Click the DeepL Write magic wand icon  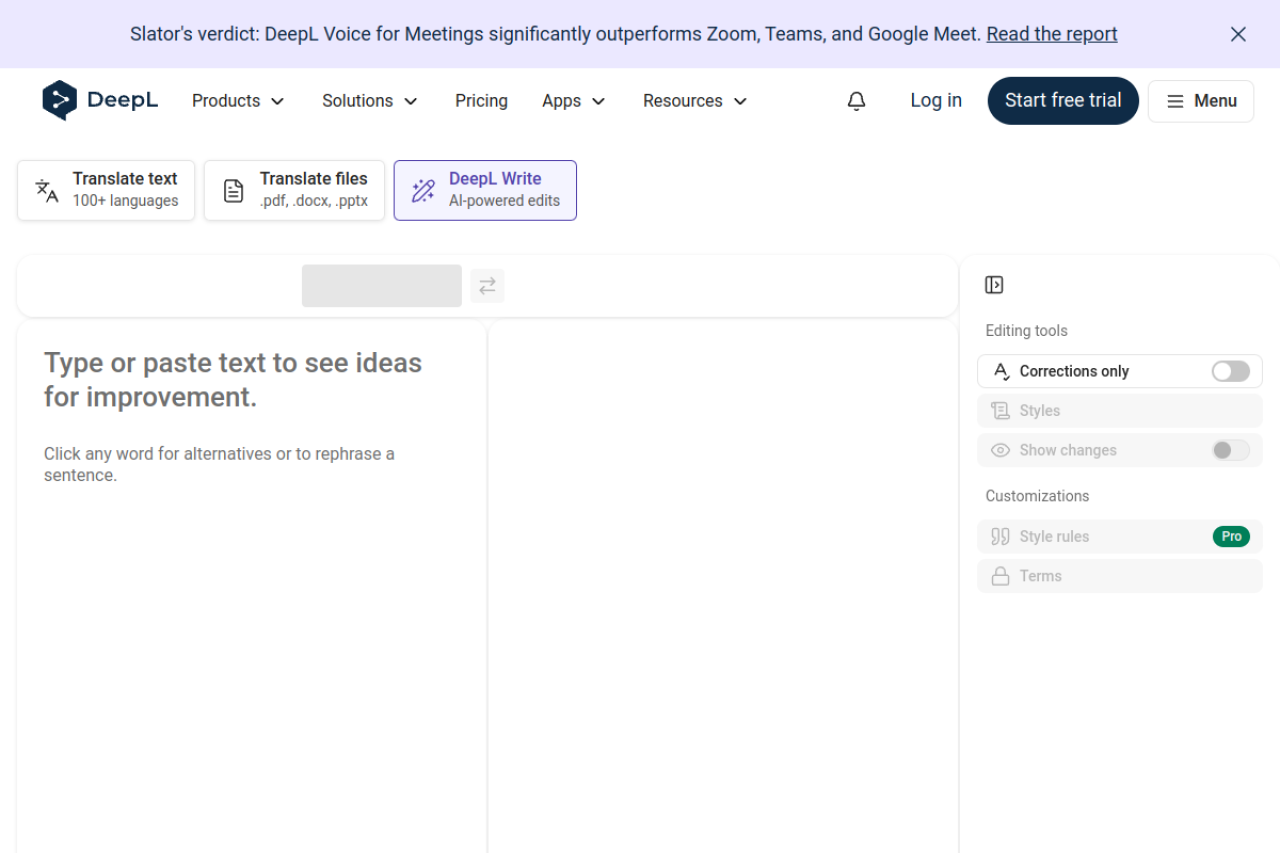[x=423, y=190]
